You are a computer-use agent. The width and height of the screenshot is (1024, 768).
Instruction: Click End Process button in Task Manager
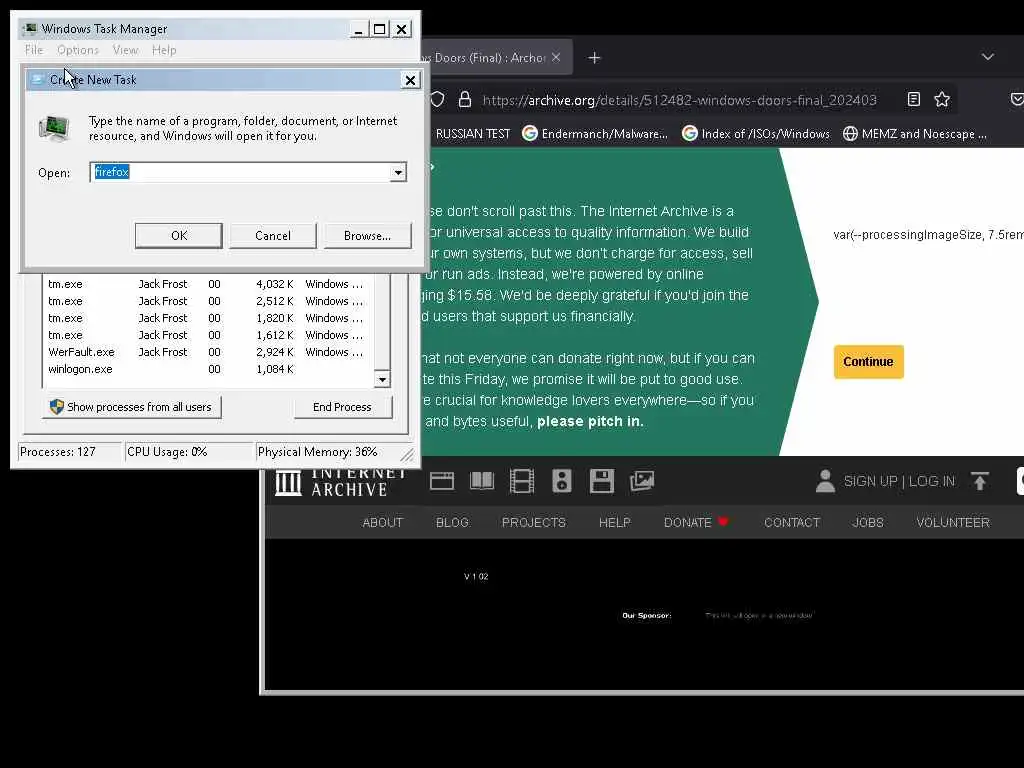342,407
